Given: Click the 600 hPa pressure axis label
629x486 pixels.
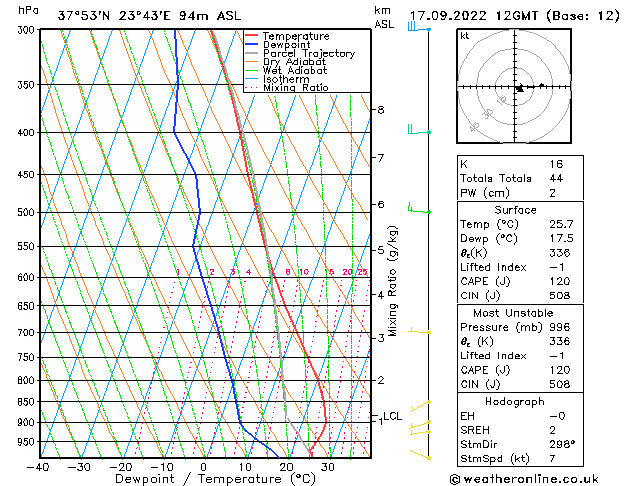Looking at the screenshot, I should click(x=26, y=277).
